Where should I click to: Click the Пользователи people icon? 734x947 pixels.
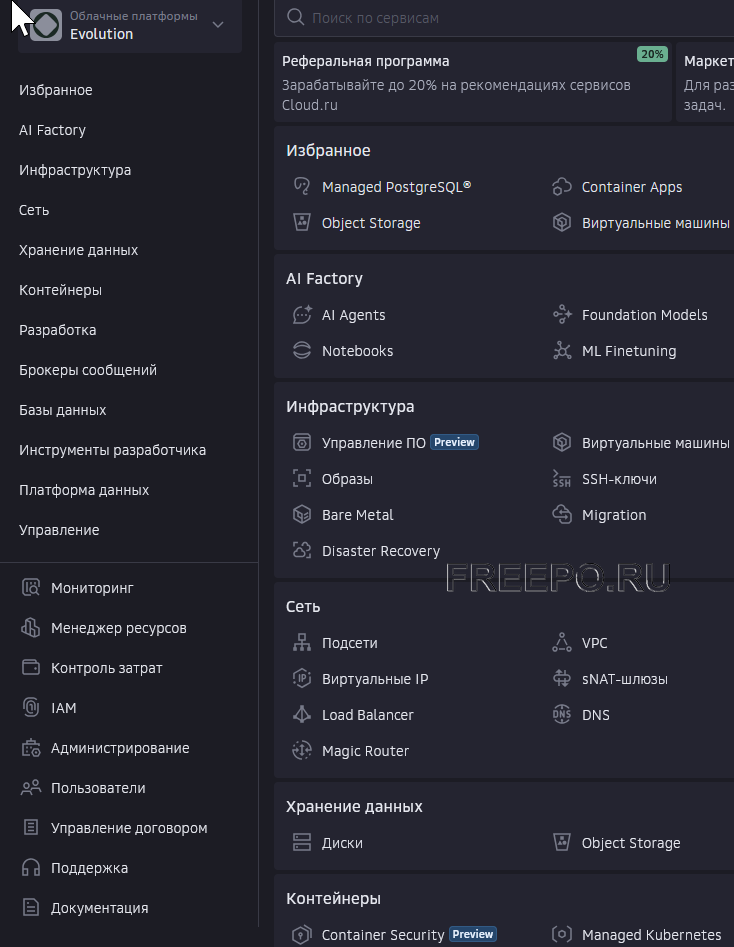[x=31, y=788]
